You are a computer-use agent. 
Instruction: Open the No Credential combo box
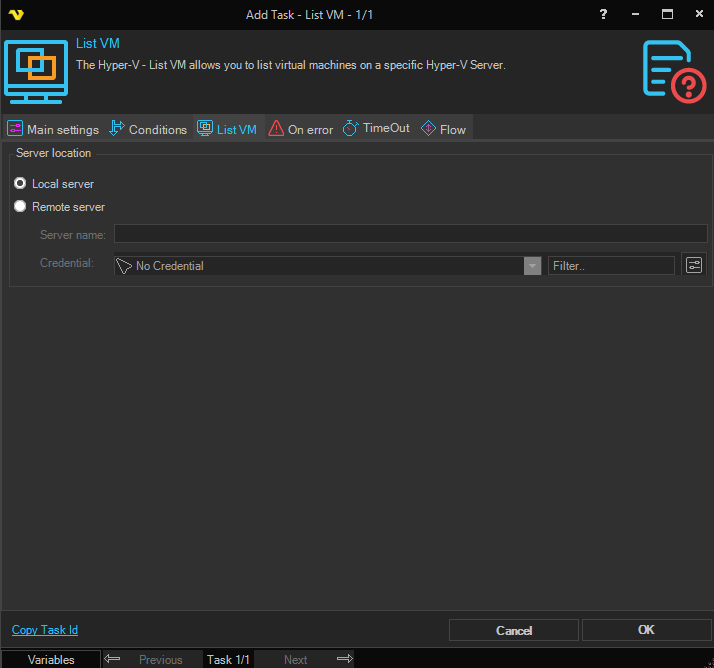point(320,266)
